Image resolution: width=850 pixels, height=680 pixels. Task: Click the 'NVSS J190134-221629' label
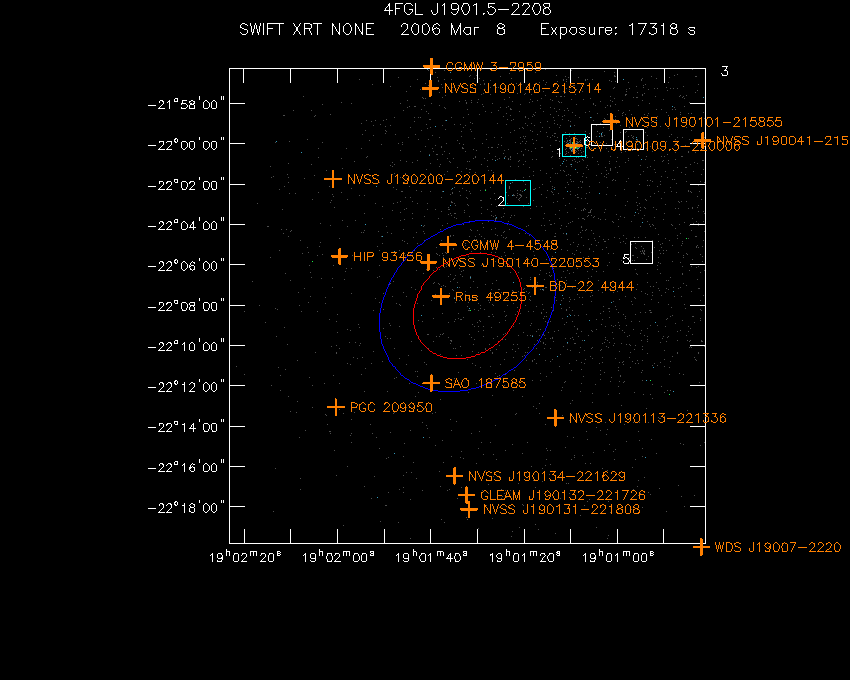pyautogui.click(x=547, y=477)
